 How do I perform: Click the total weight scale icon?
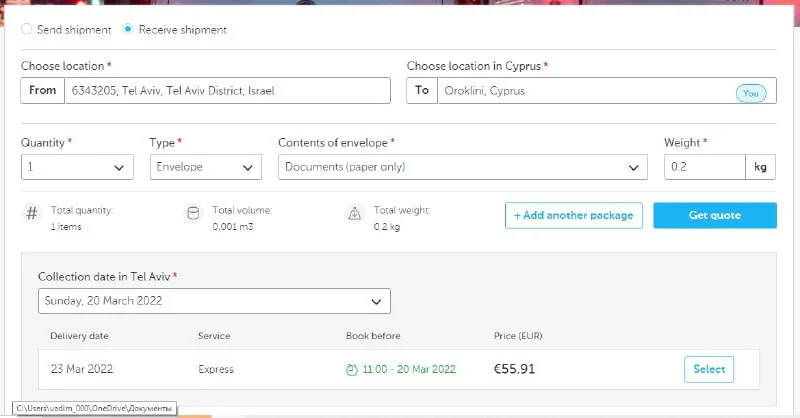354,214
